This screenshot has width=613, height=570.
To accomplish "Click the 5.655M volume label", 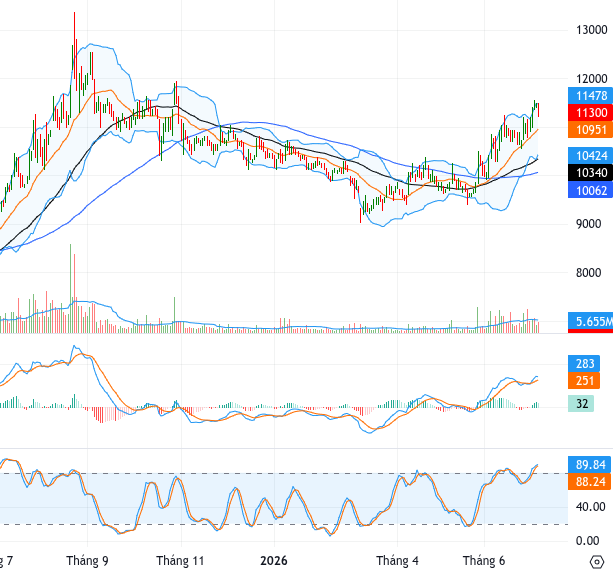I will coord(590,321).
